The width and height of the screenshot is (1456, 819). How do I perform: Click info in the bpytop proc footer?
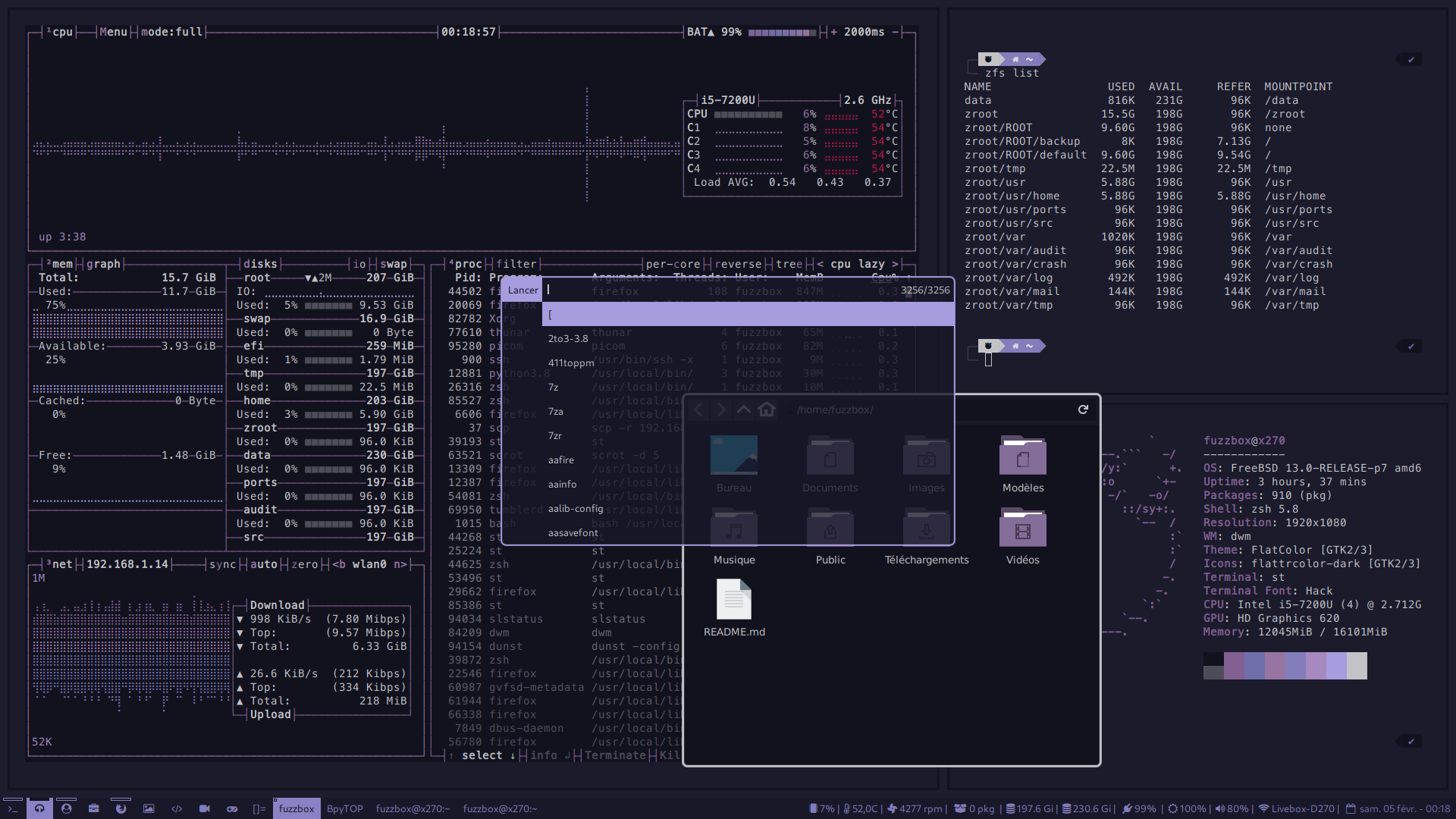click(x=550, y=755)
